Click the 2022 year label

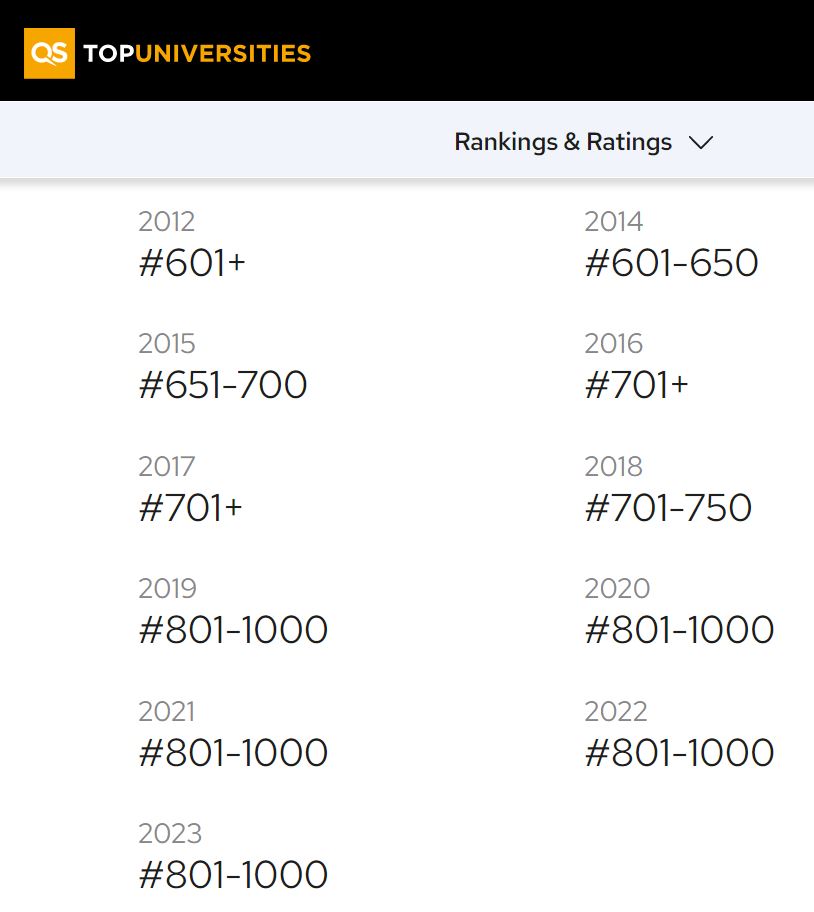pos(616,711)
